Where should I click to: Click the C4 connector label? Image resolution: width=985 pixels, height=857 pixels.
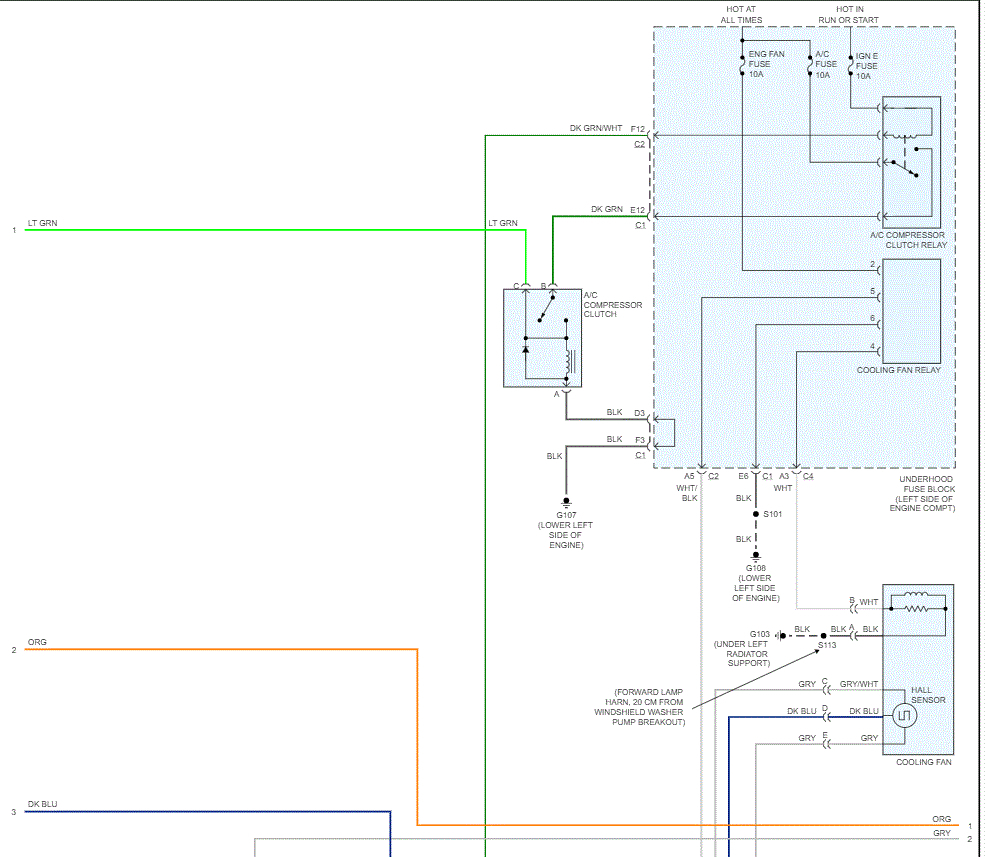(x=808, y=476)
